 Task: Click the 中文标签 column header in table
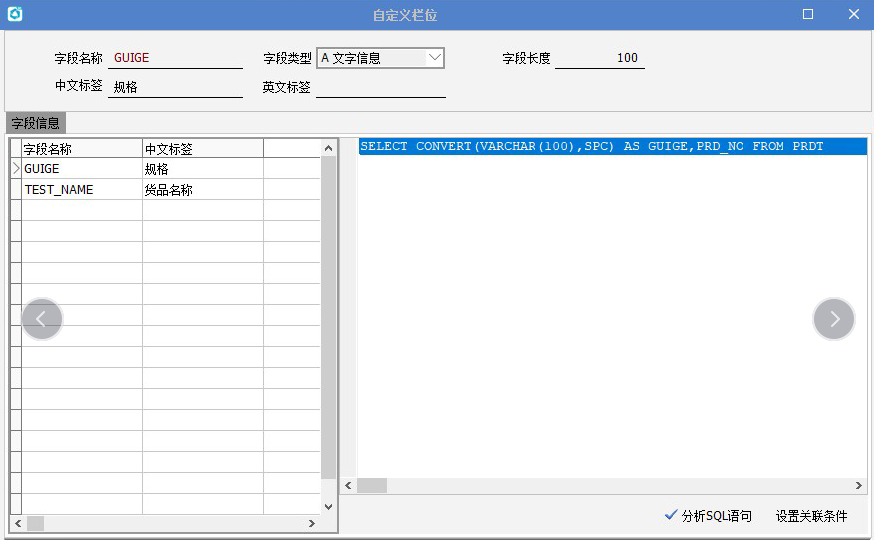[x=202, y=148]
